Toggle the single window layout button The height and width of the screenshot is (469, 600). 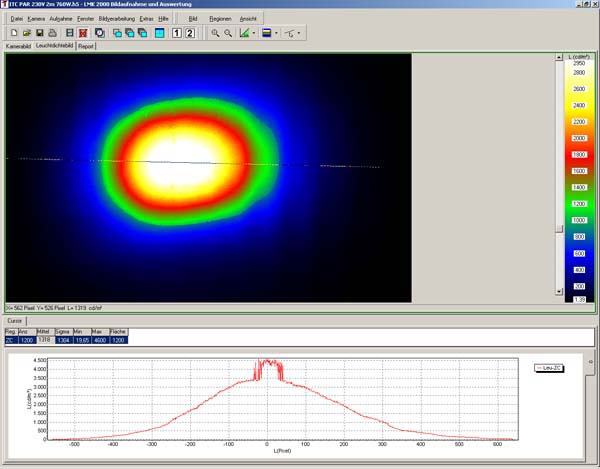(x=160, y=33)
